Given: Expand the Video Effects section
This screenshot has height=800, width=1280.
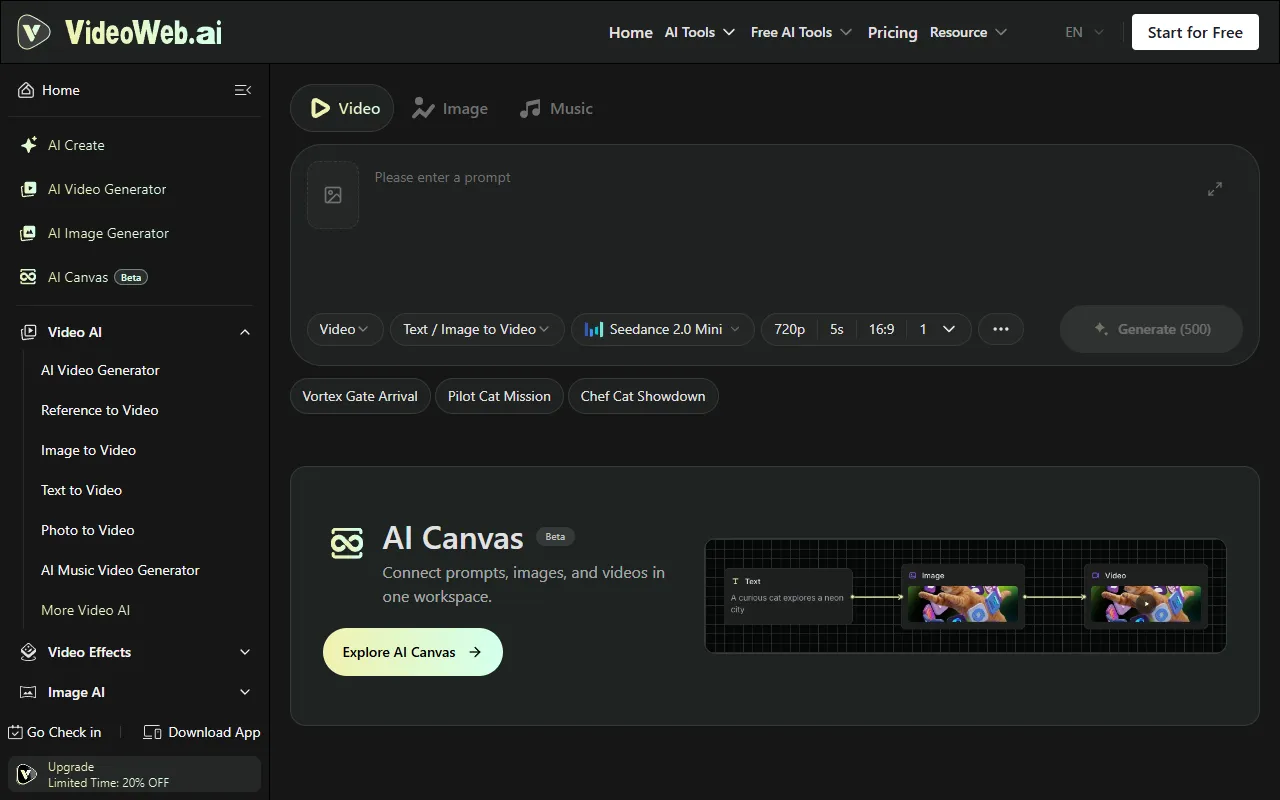Looking at the screenshot, I should [x=245, y=652].
